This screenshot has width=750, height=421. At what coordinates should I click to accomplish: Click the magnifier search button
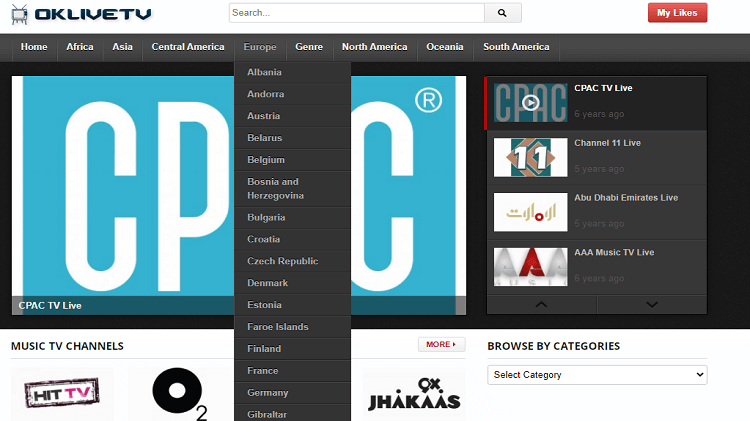pyautogui.click(x=502, y=13)
